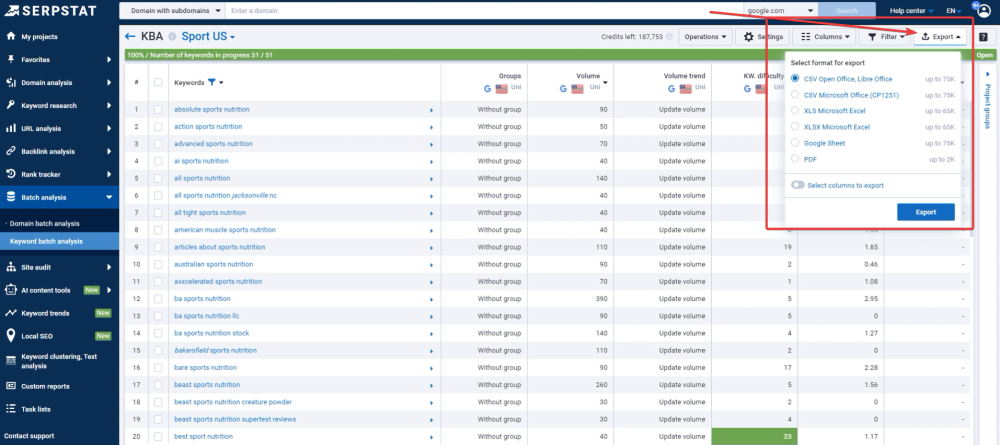Click the info icon beside Credits left
This screenshot has height=445, width=1000.
669,37
